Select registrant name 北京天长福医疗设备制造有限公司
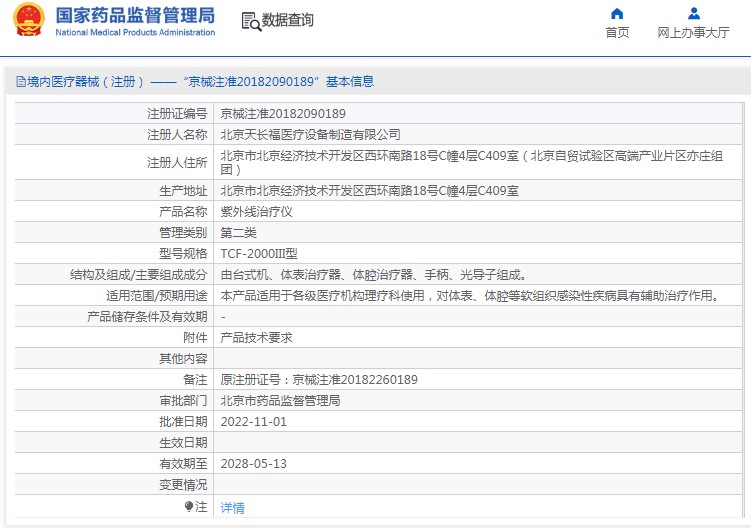The width and height of the screenshot is (751, 528). (310, 135)
